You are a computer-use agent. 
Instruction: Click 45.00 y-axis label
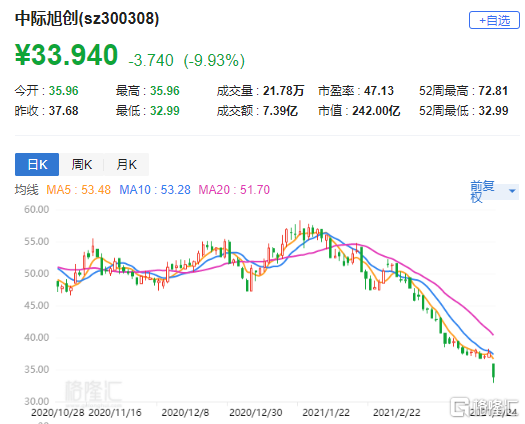click(x=36, y=305)
